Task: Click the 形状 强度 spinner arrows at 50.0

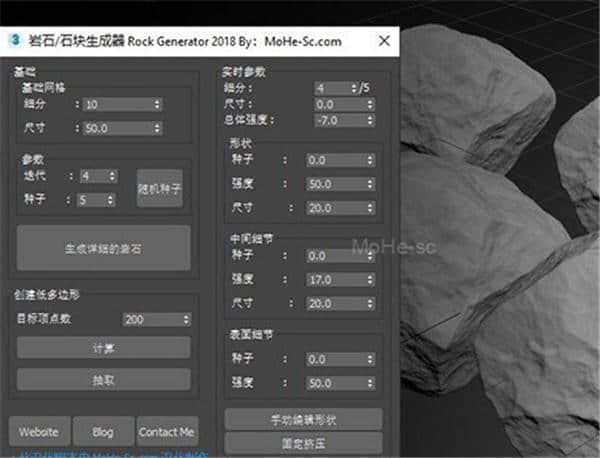Action: [371, 185]
